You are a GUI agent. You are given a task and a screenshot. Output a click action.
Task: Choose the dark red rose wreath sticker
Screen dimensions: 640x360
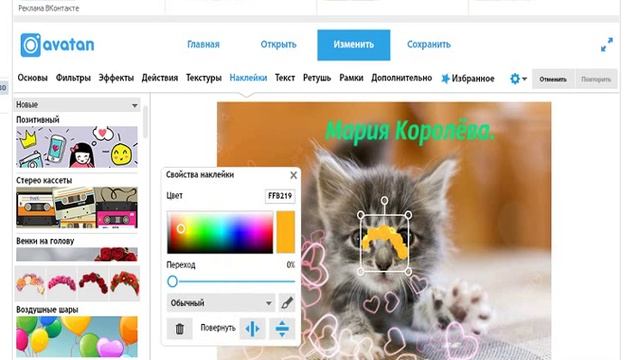click(93, 283)
